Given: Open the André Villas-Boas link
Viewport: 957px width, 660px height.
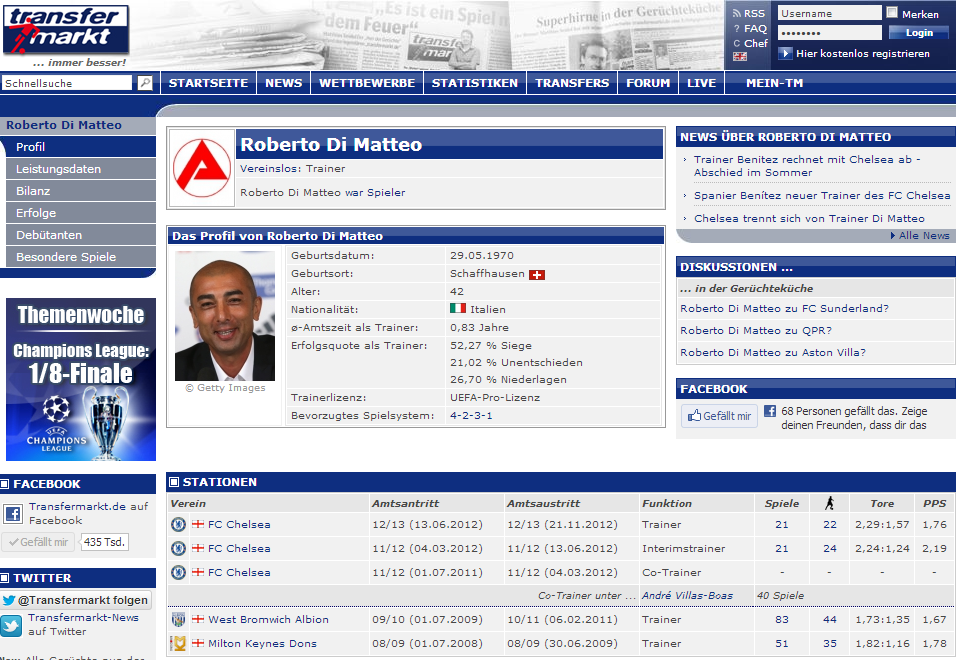Looking at the screenshot, I should (x=687, y=596).
